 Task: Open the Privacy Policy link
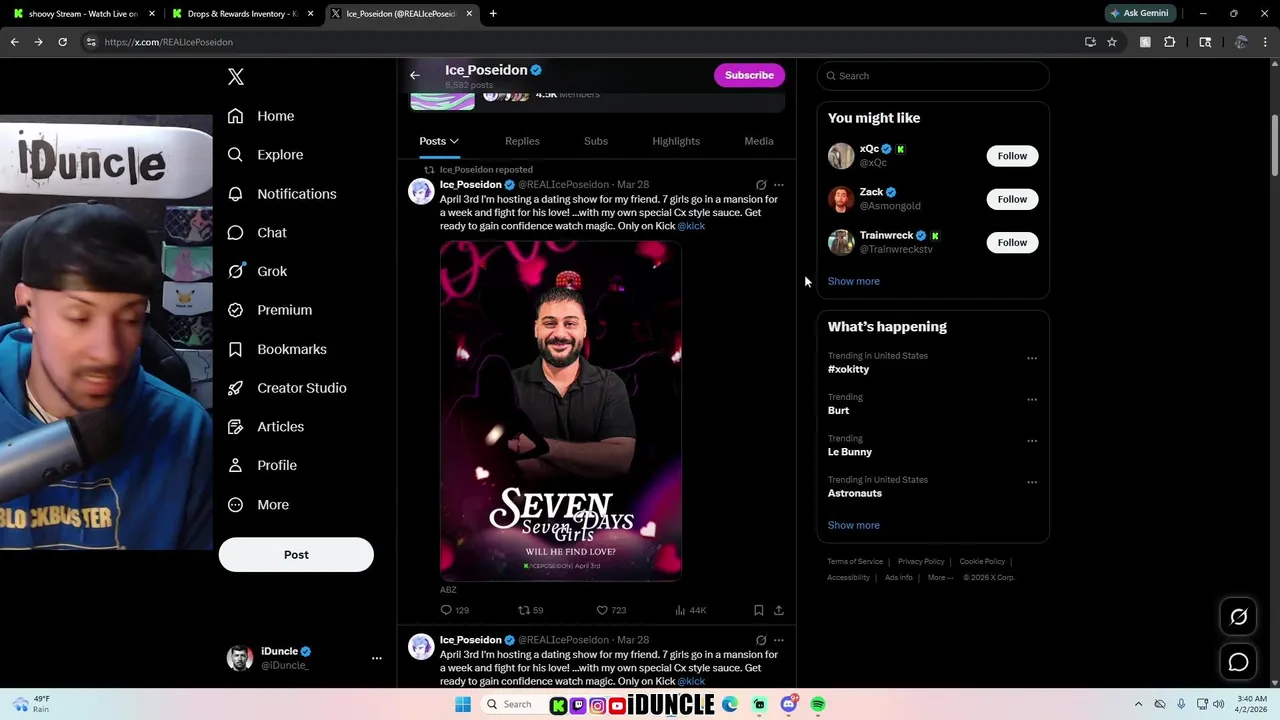(921, 562)
